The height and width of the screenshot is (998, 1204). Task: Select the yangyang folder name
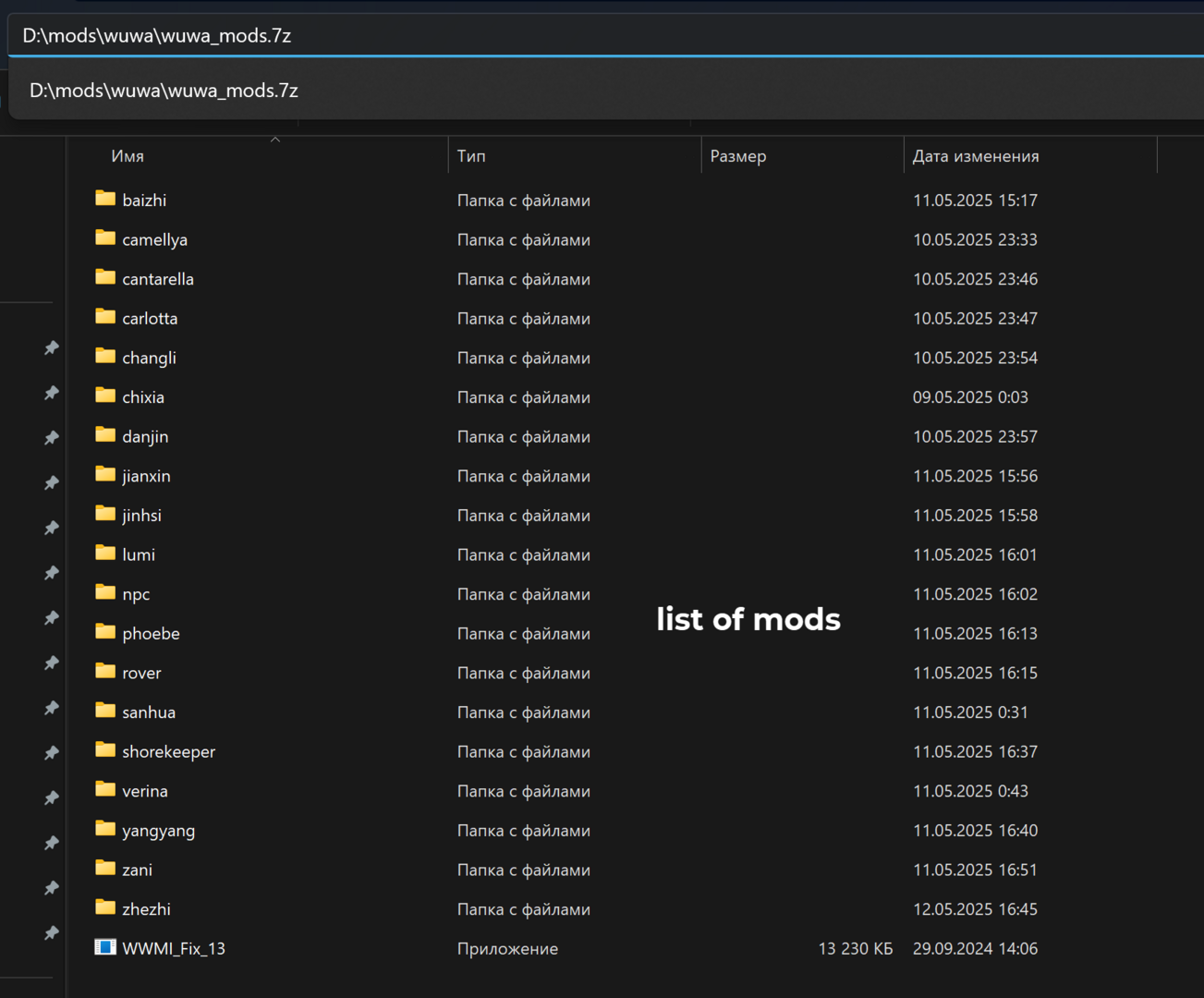[159, 831]
